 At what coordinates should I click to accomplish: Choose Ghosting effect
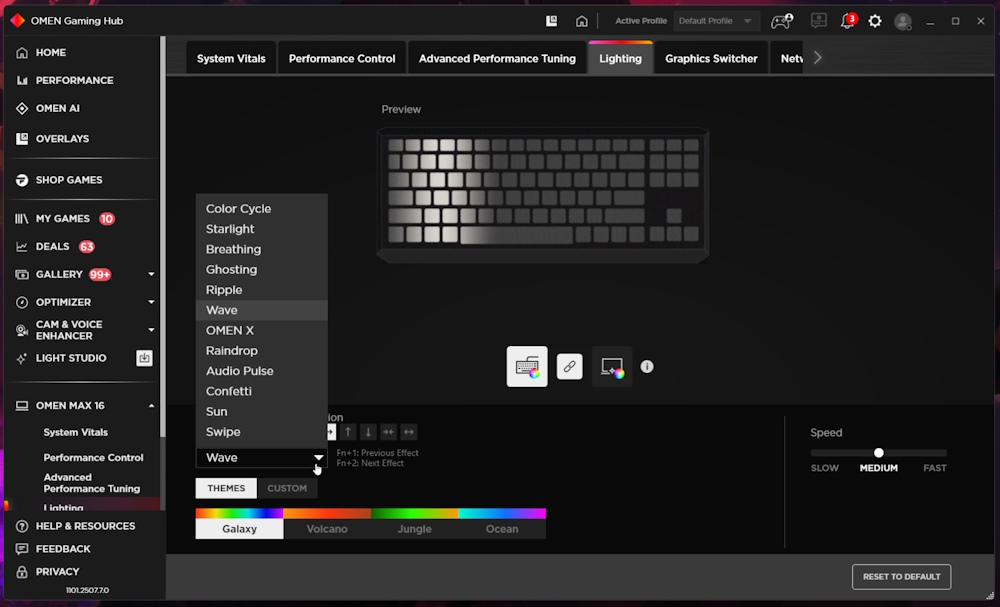261,270
